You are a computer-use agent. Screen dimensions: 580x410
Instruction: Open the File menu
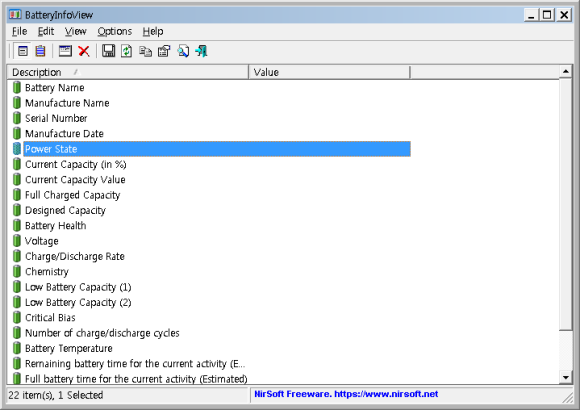pyautogui.click(x=19, y=31)
